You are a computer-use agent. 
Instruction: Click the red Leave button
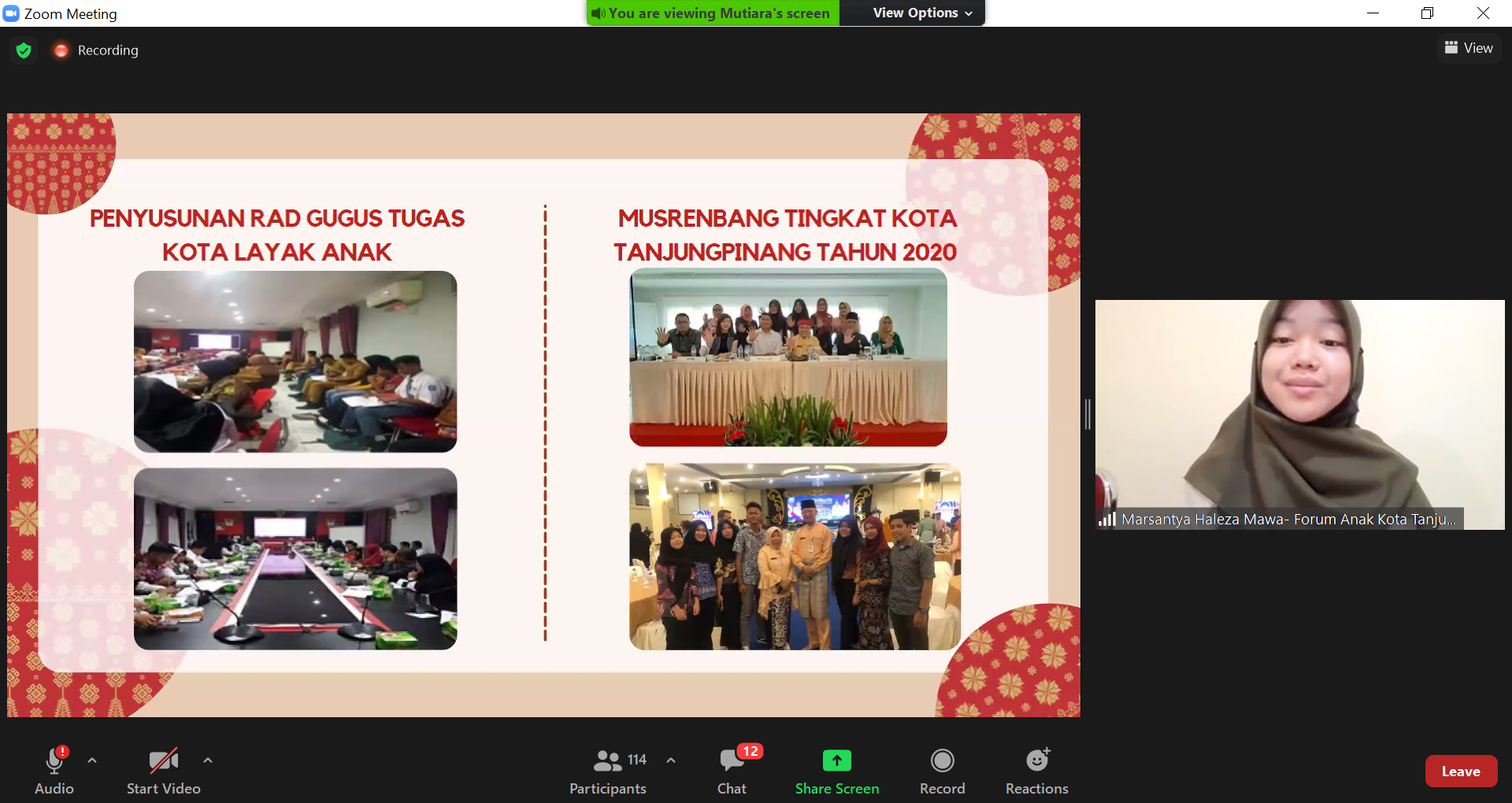(x=1460, y=772)
